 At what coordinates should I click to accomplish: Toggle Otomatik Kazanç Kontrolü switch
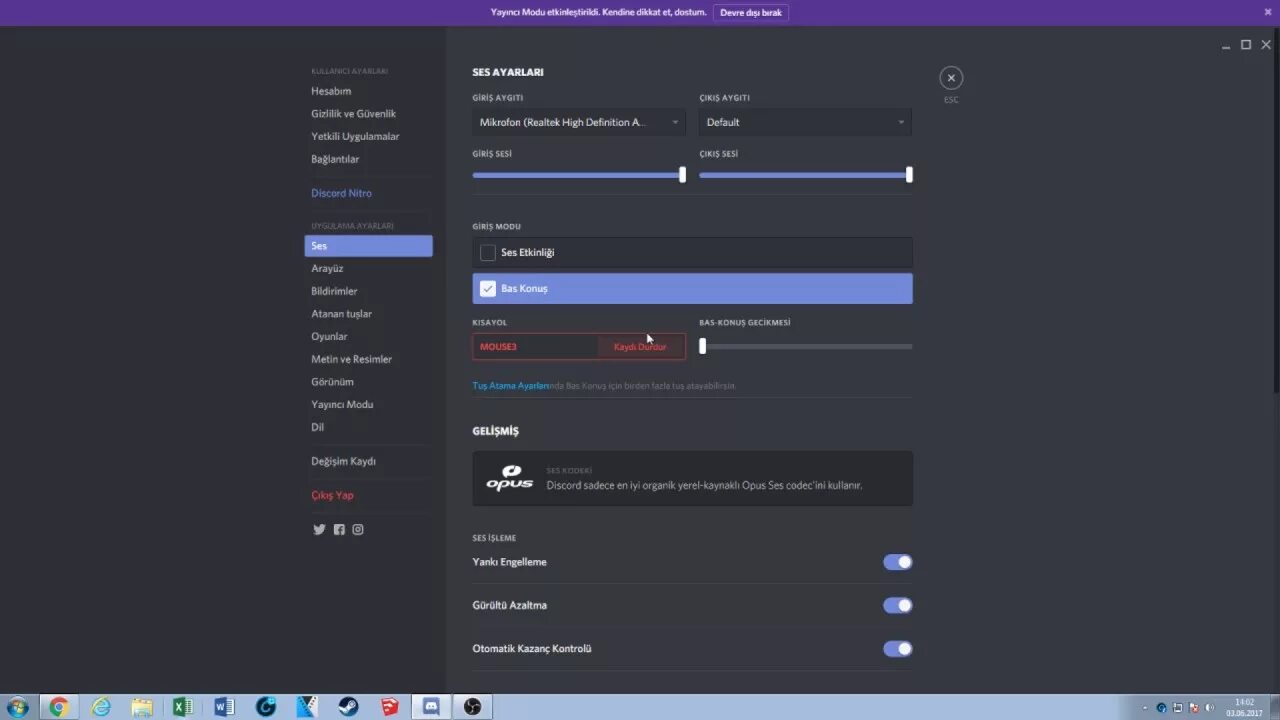[x=897, y=649]
